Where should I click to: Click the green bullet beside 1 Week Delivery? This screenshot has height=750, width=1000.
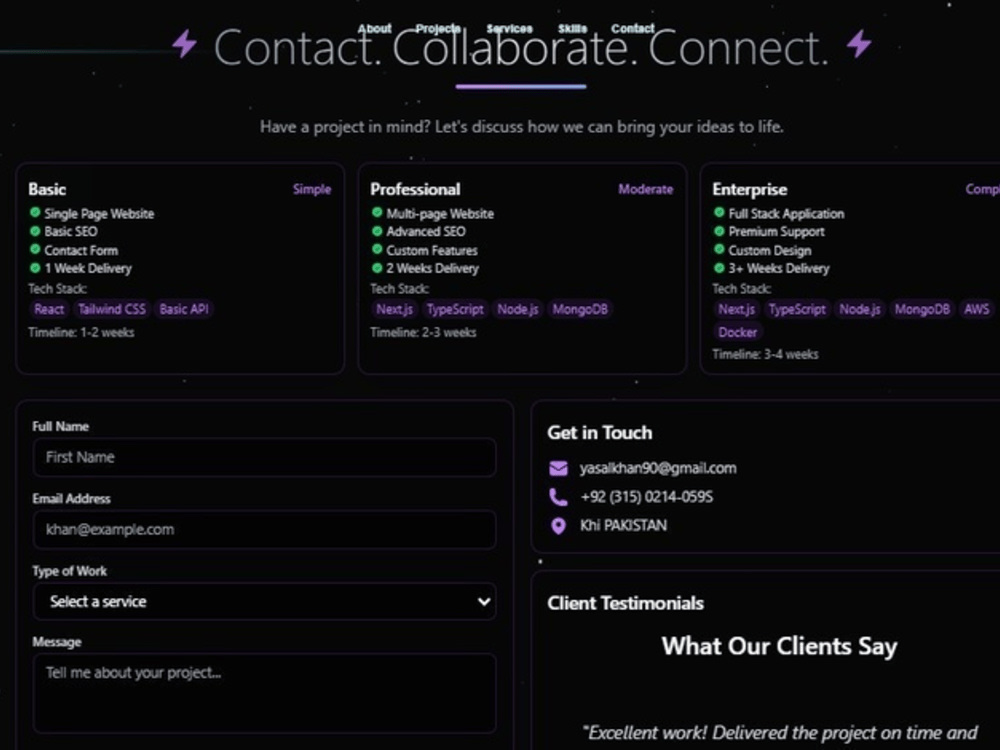pos(35,268)
